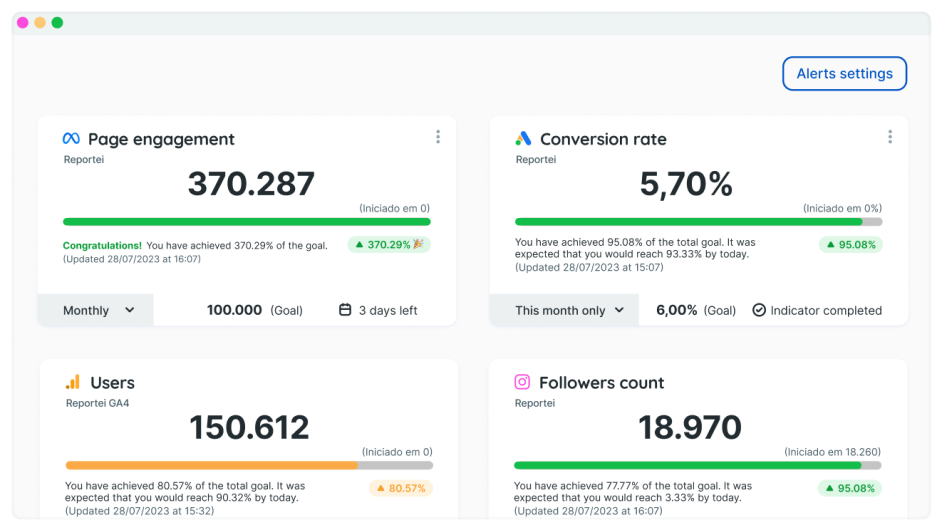
Task: Click the calendar icon next to 3 days left
Action: pyautogui.click(x=345, y=310)
